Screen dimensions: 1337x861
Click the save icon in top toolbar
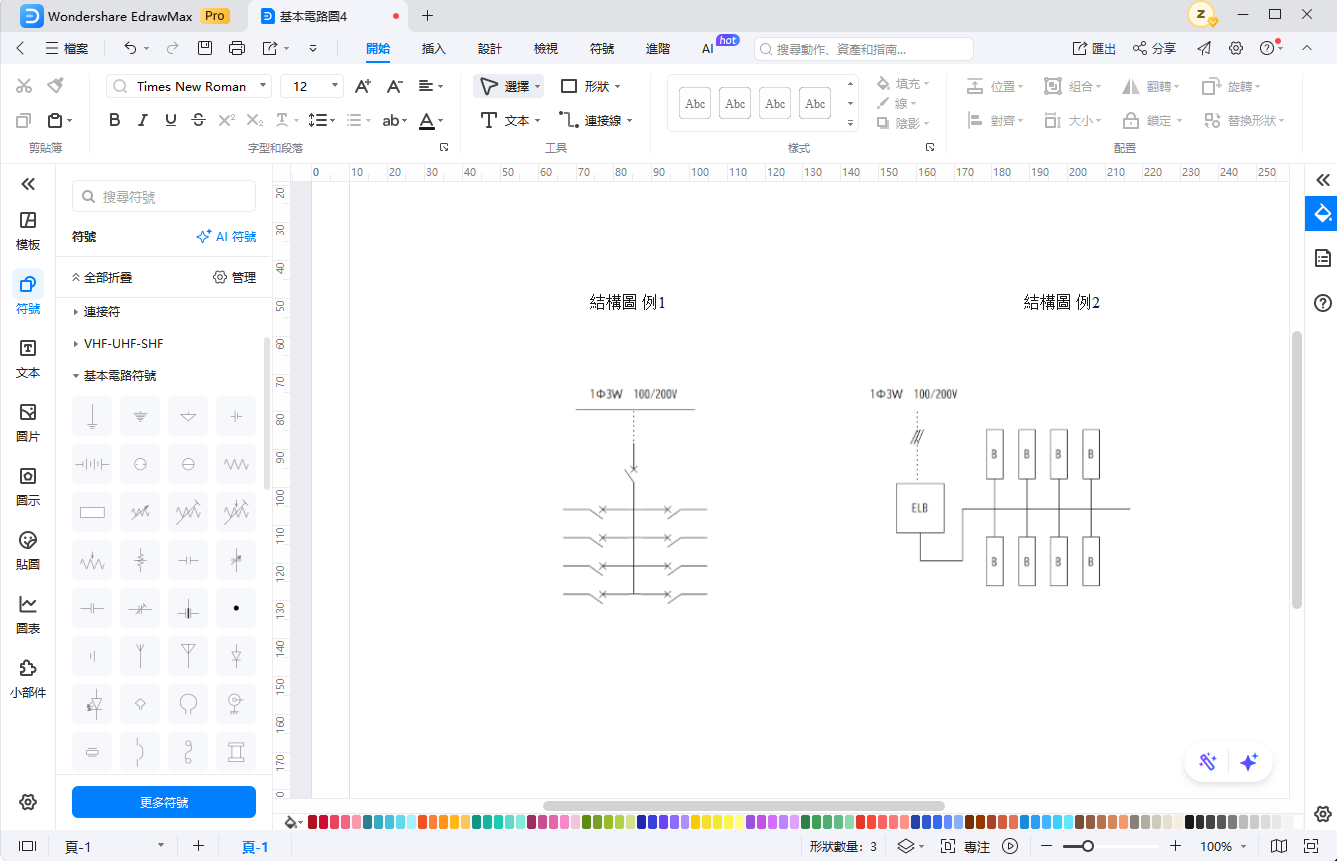tap(205, 48)
